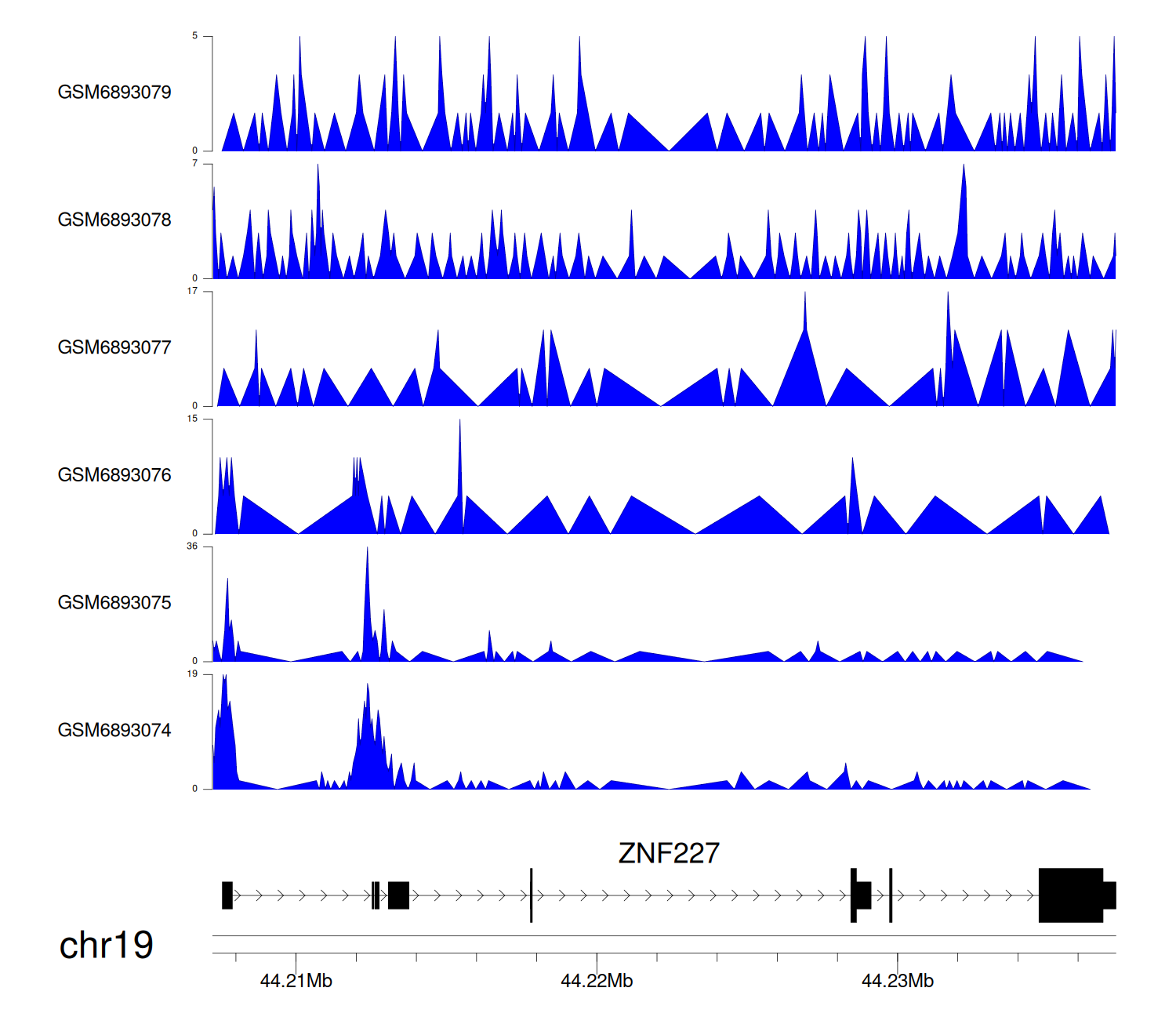Click the 44.21Mb axis tick label

pyautogui.click(x=296, y=981)
